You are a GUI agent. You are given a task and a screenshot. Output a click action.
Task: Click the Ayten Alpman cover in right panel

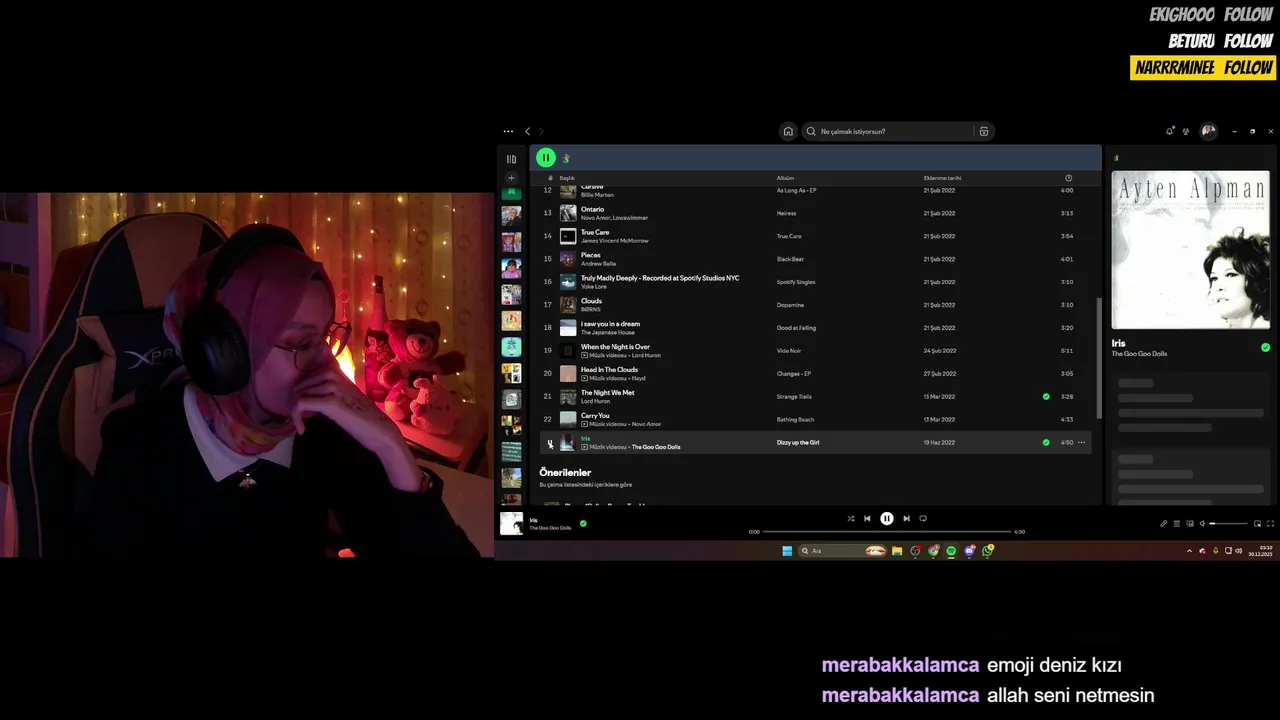point(1191,249)
